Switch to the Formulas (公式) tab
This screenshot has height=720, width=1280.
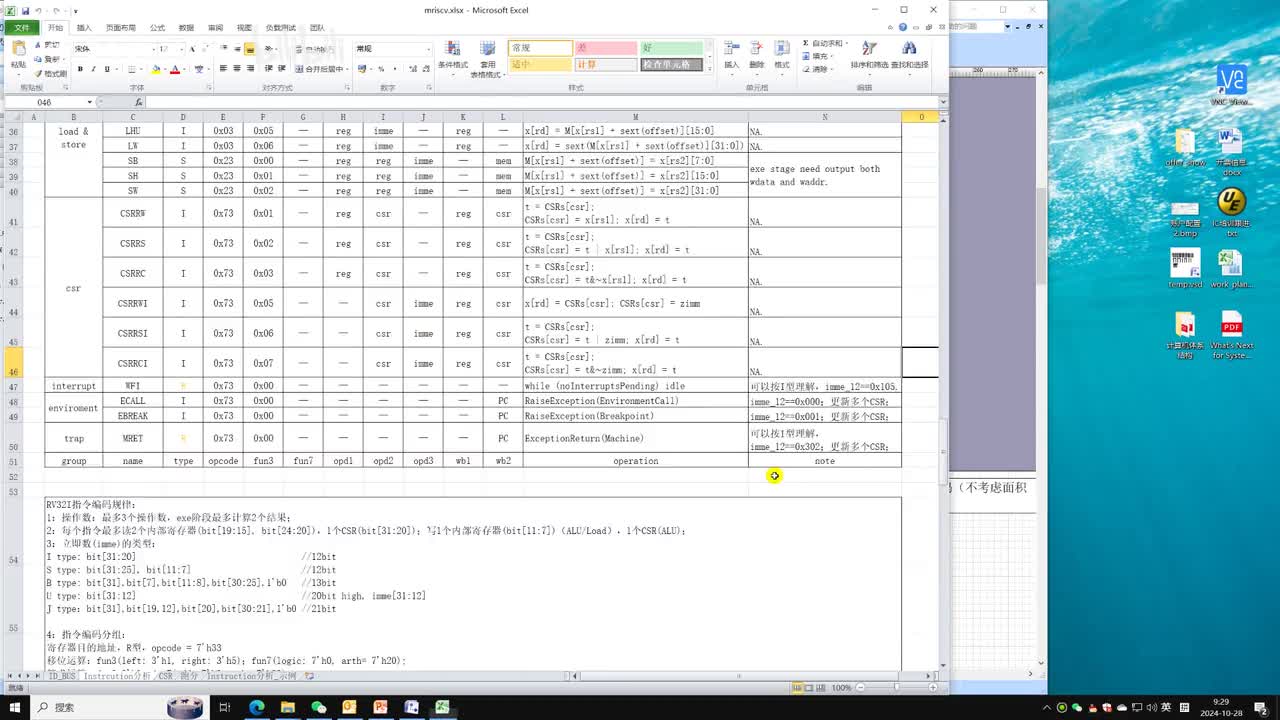tap(157, 28)
